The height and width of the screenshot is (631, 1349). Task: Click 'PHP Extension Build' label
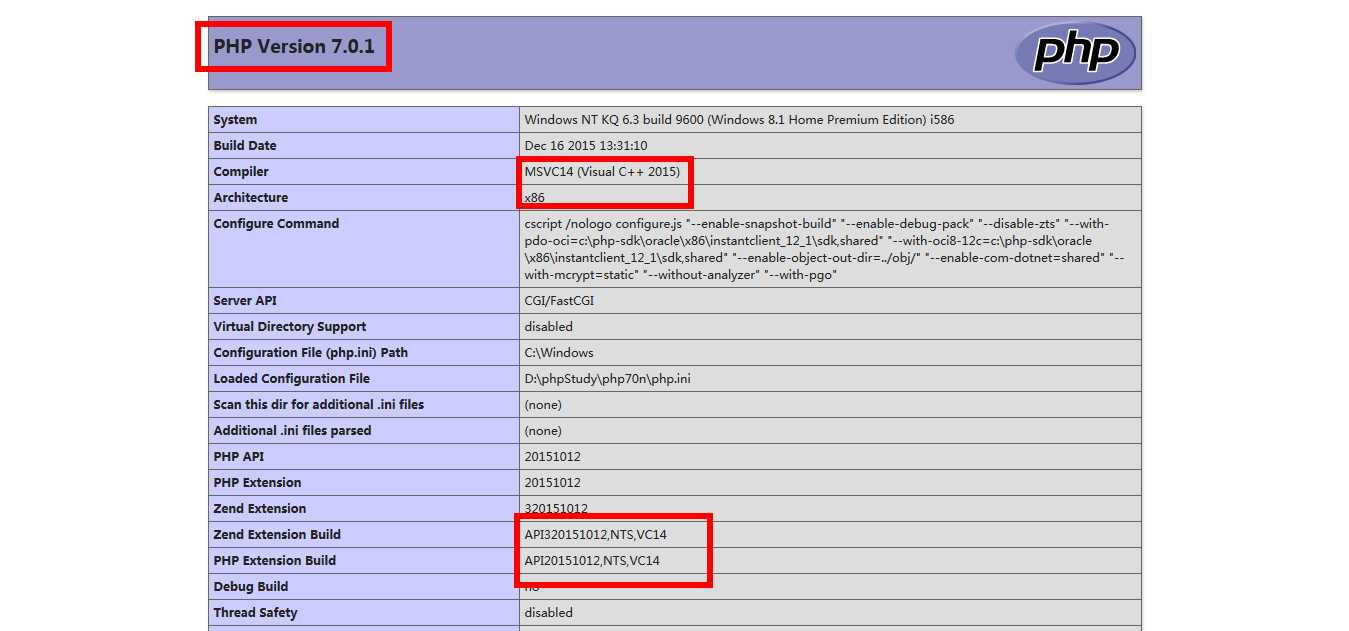pos(274,561)
